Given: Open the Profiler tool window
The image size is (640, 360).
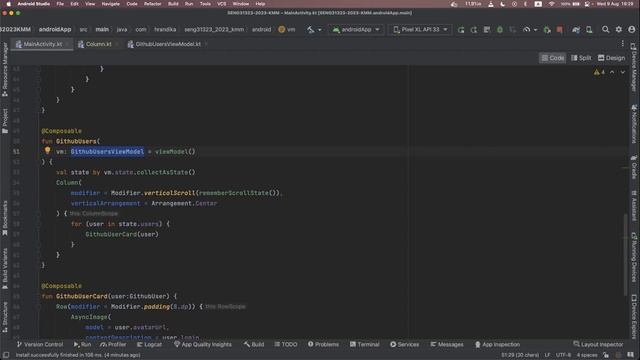Looking at the screenshot, I should [x=113, y=344].
